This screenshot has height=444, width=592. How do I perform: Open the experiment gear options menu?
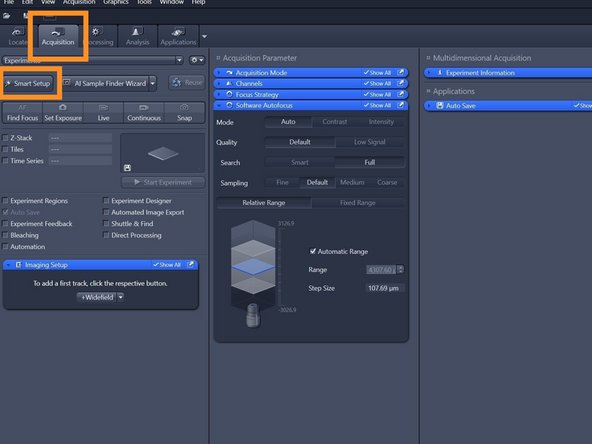point(197,60)
